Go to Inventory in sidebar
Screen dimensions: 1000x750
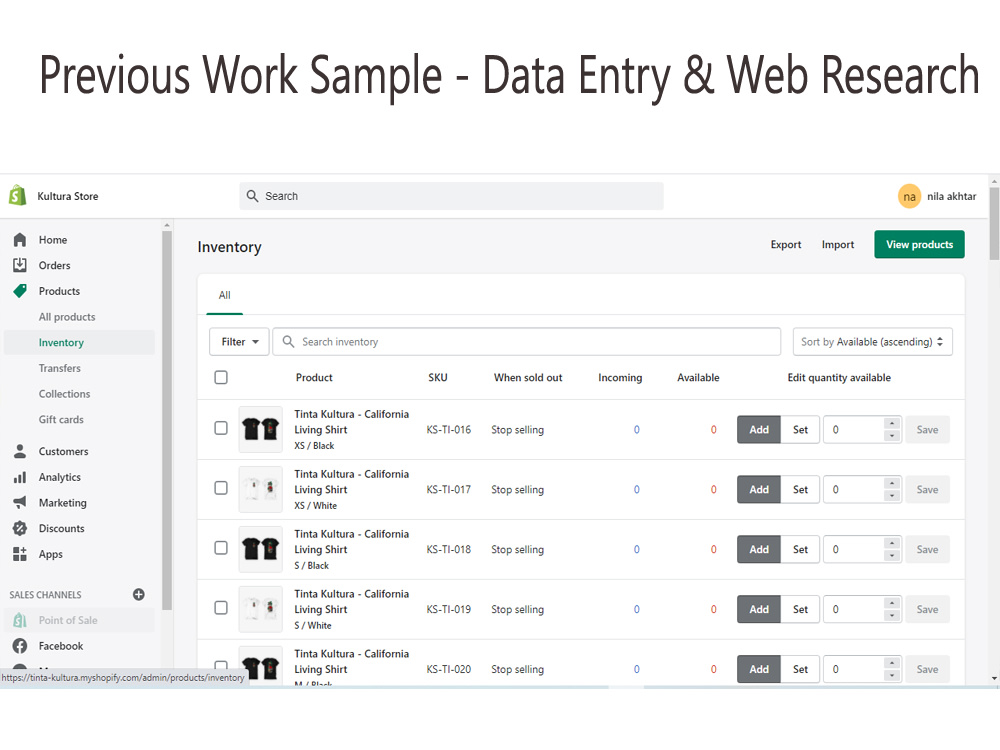[x=61, y=342]
